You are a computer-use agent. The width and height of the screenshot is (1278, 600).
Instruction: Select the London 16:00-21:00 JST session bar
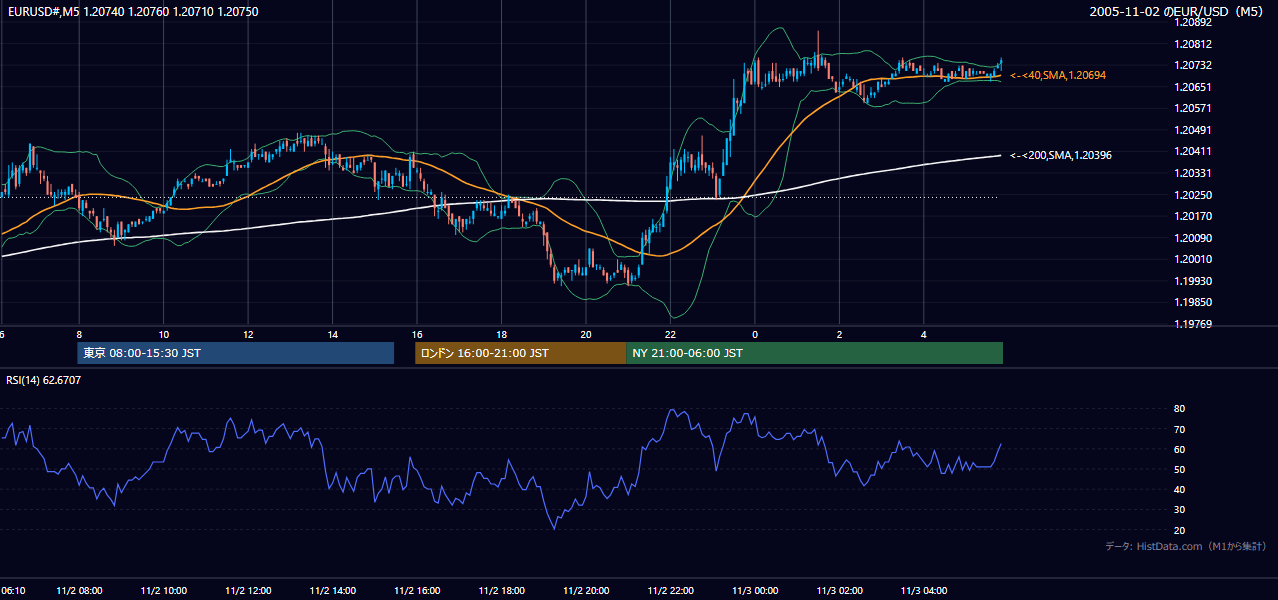(521, 353)
